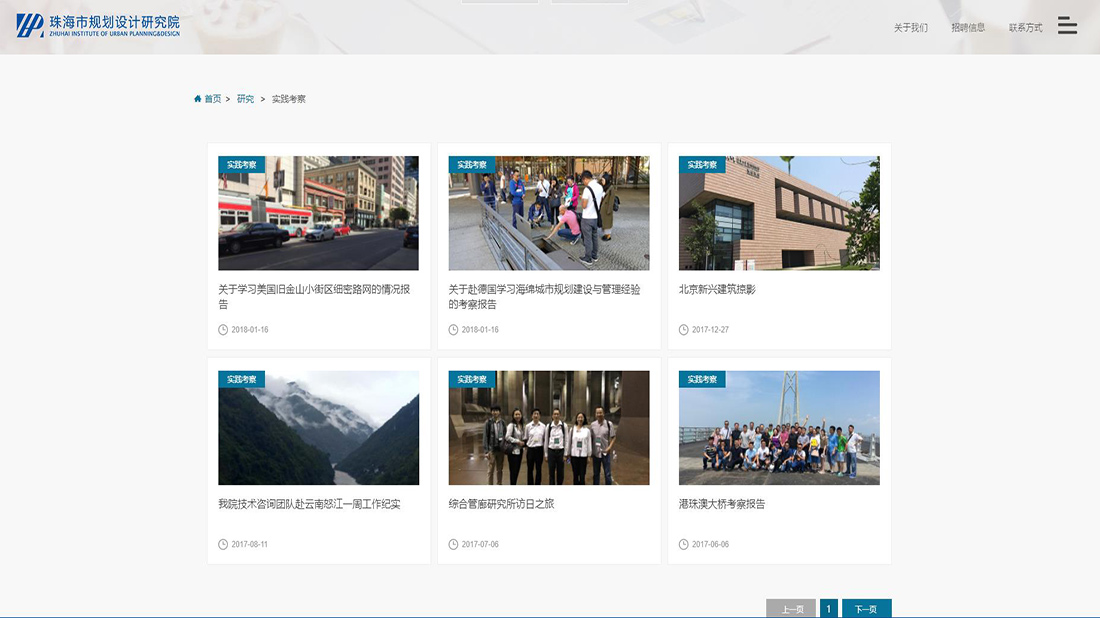The image size is (1100, 618).
Task: Open the hamburger menu icon
Action: 1067,25
